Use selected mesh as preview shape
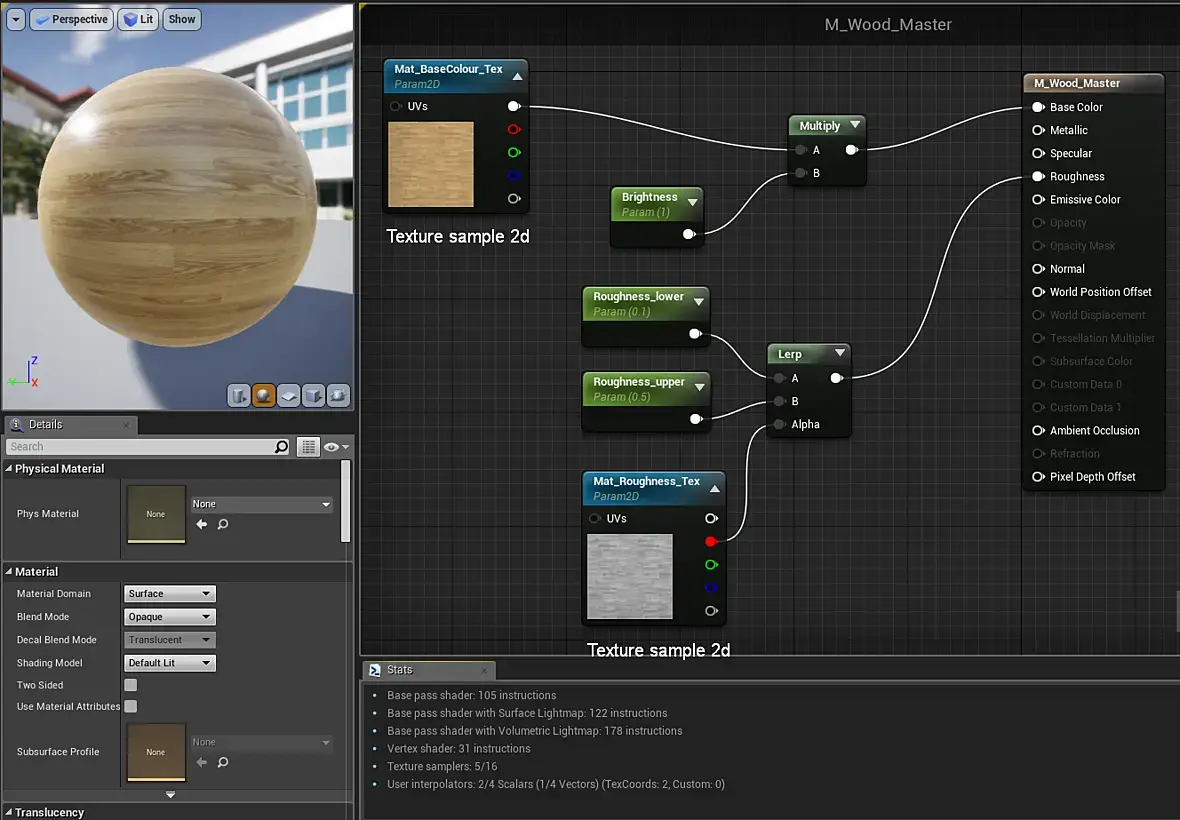The height and width of the screenshot is (820, 1180). click(339, 396)
